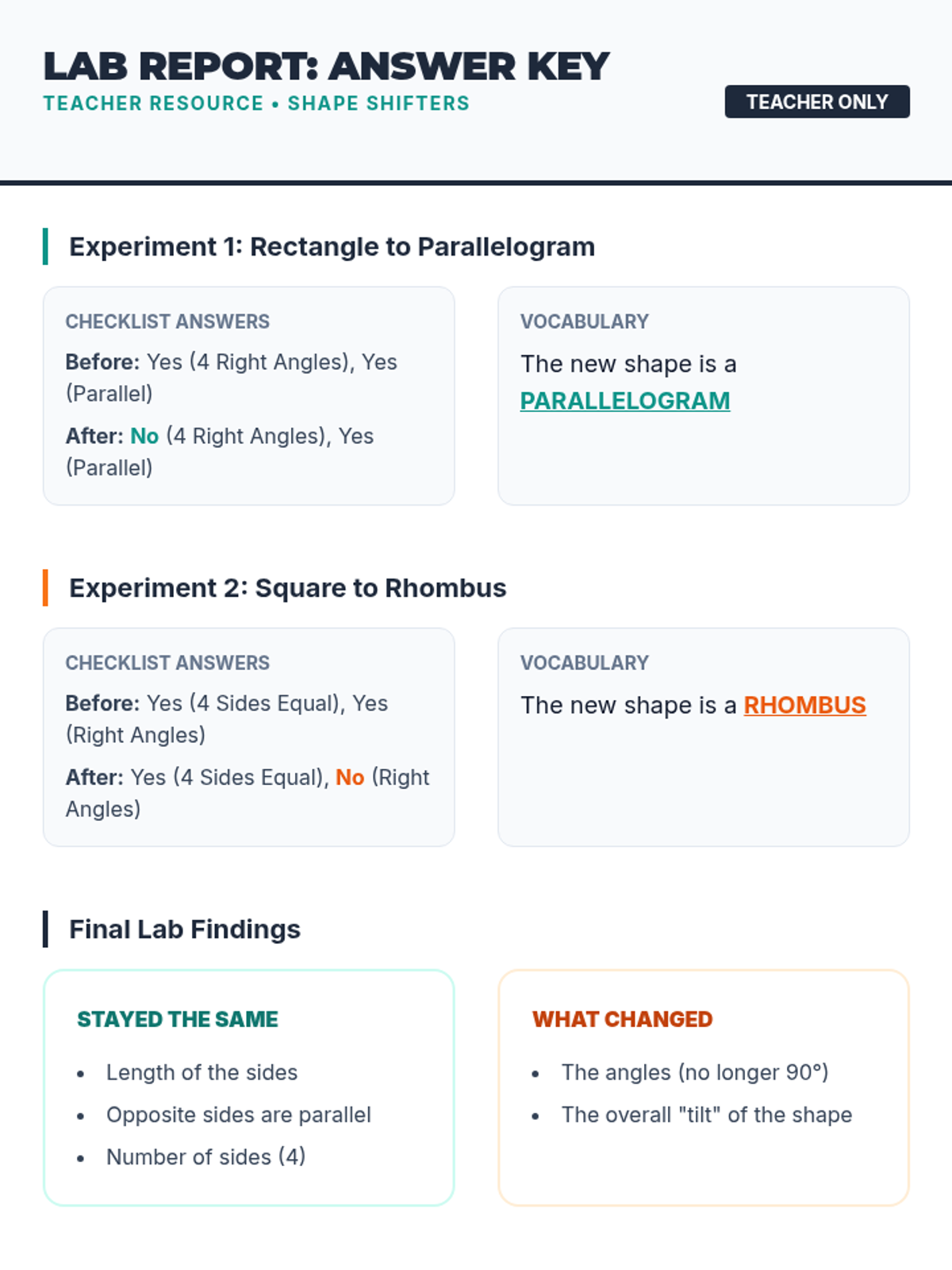Image resolution: width=952 pixels, height=1270 pixels.
Task: Click the Lab Report: Answer Key title
Action: coord(326,67)
